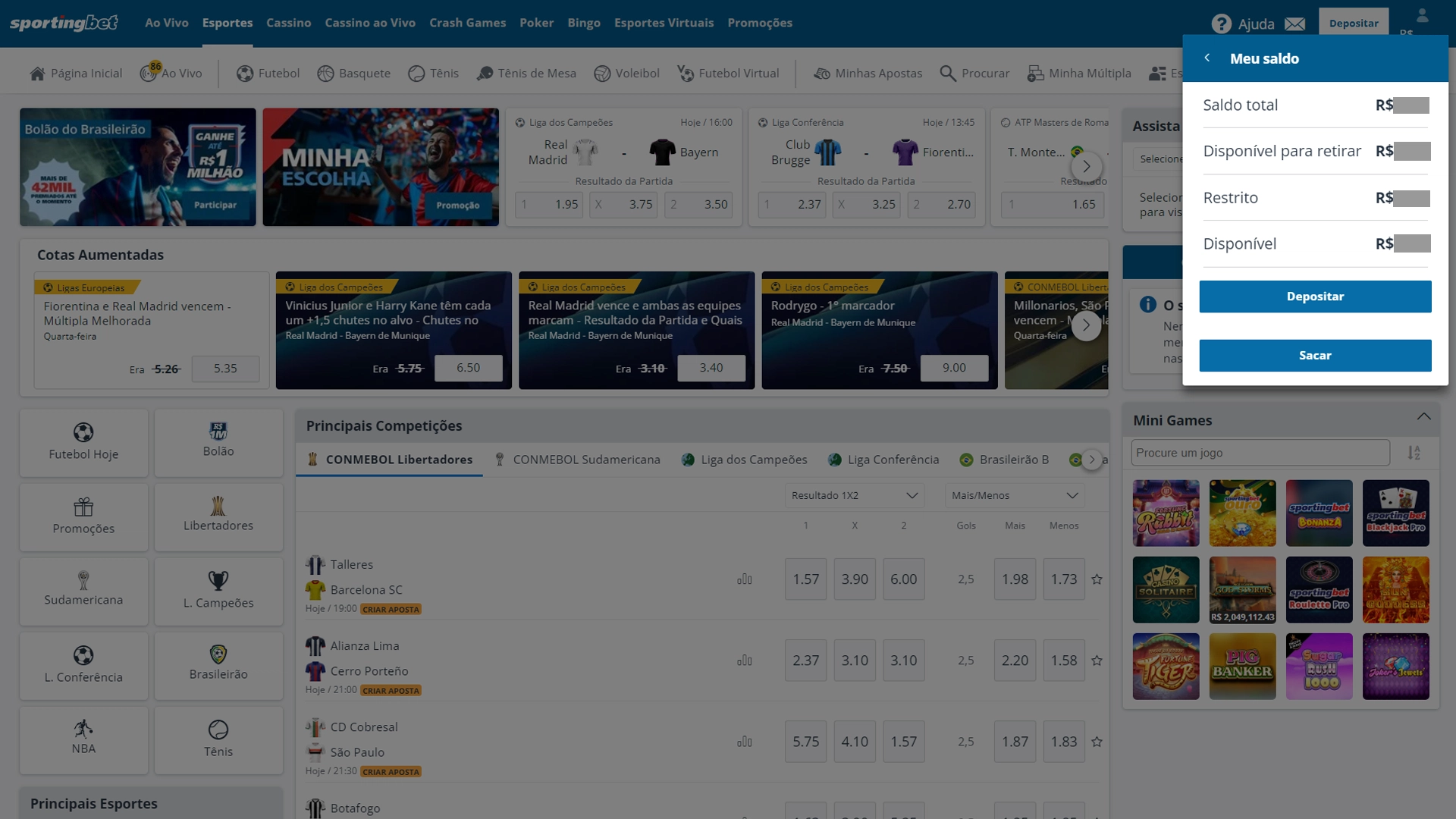This screenshot has height=819, width=1456.
Task: Click the Sacar withdraw button
Action: pyautogui.click(x=1315, y=356)
